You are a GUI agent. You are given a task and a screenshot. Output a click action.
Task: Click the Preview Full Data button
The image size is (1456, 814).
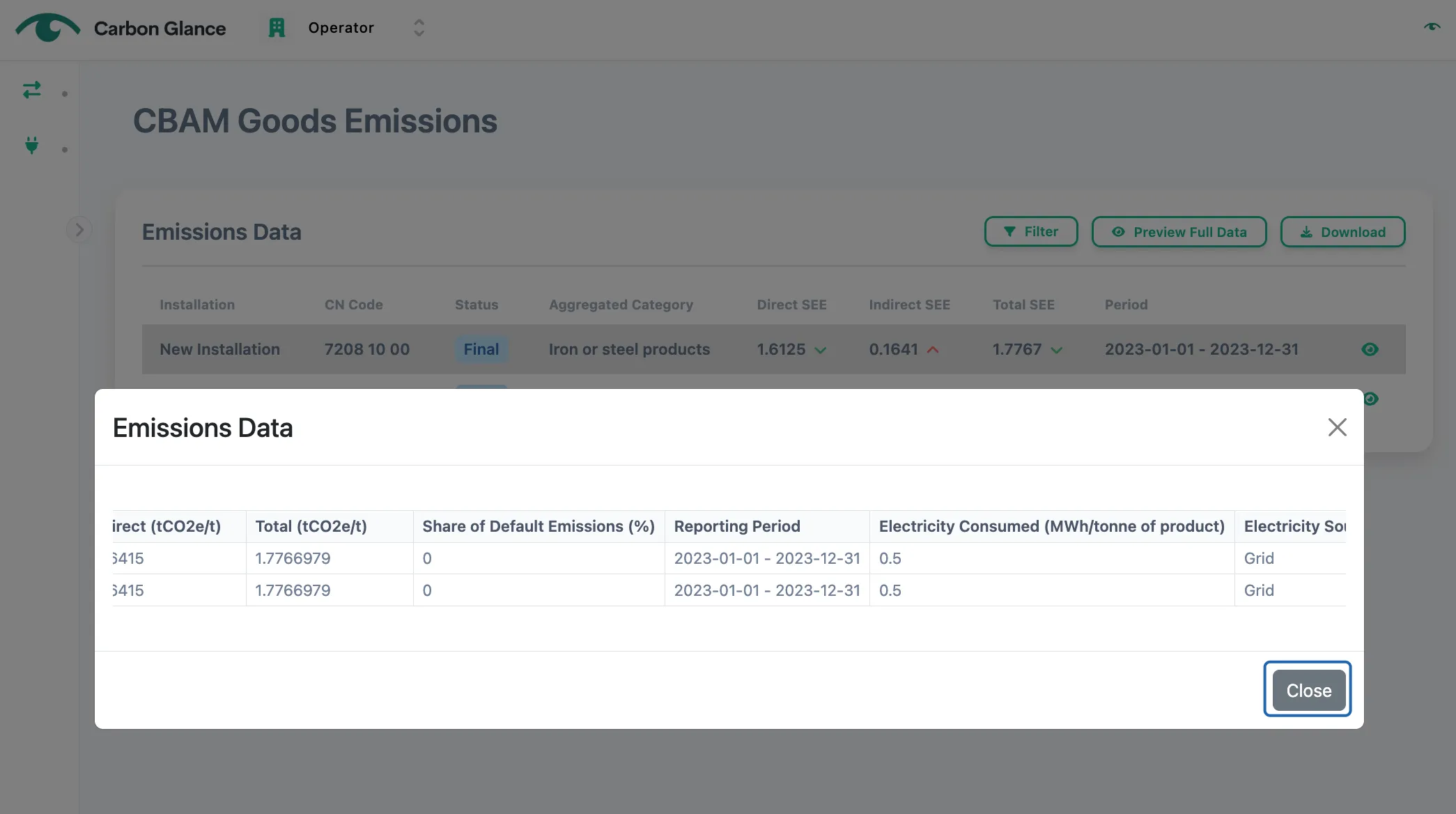pos(1179,231)
